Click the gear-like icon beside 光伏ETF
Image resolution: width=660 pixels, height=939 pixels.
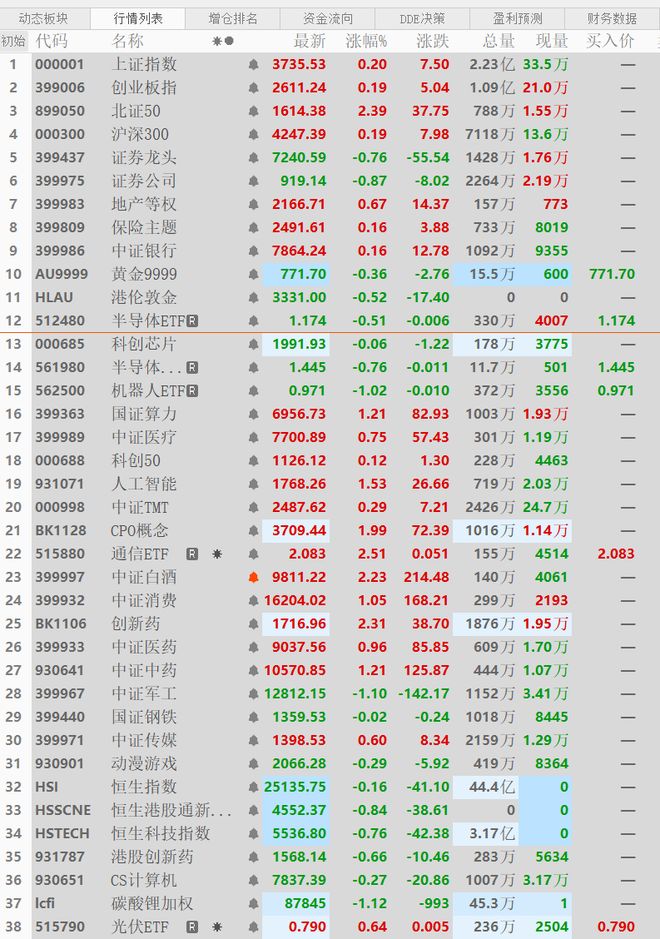[x=216, y=927]
